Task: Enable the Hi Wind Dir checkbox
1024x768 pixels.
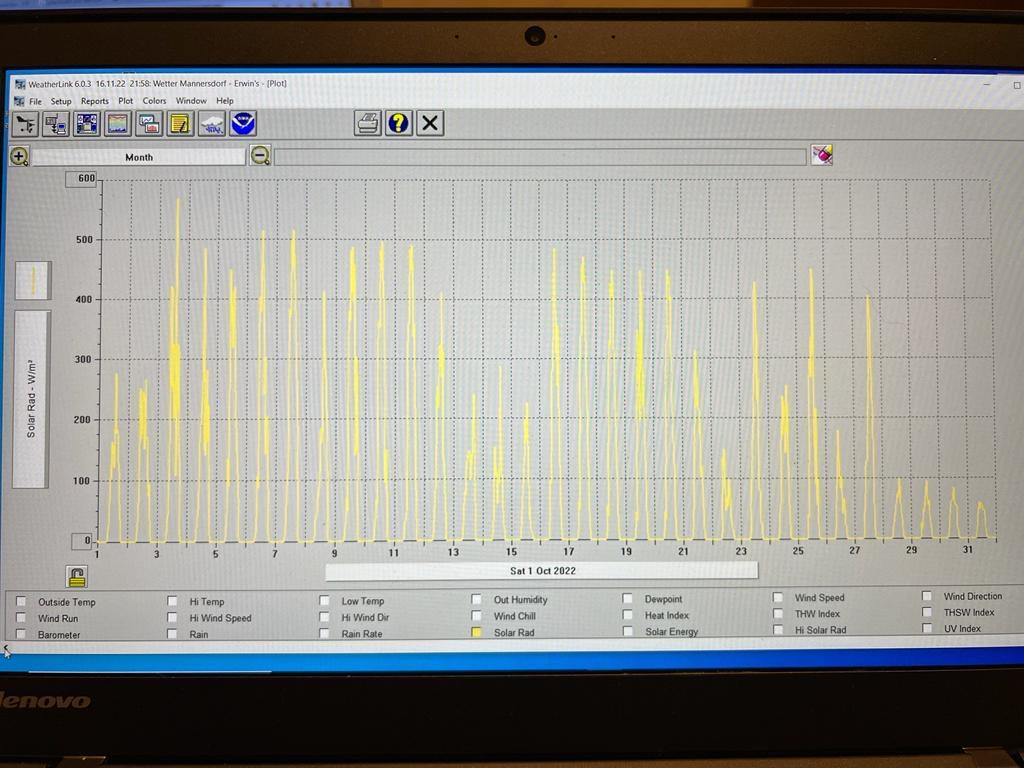Action: tap(325, 616)
